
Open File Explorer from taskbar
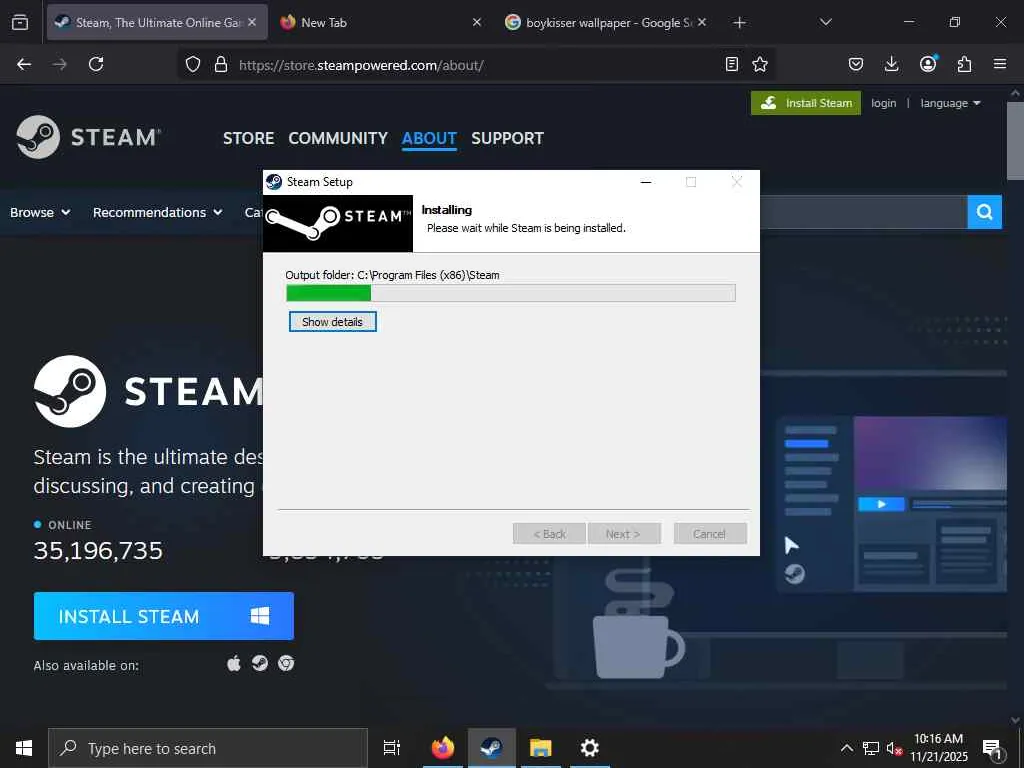[x=541, y=748]
